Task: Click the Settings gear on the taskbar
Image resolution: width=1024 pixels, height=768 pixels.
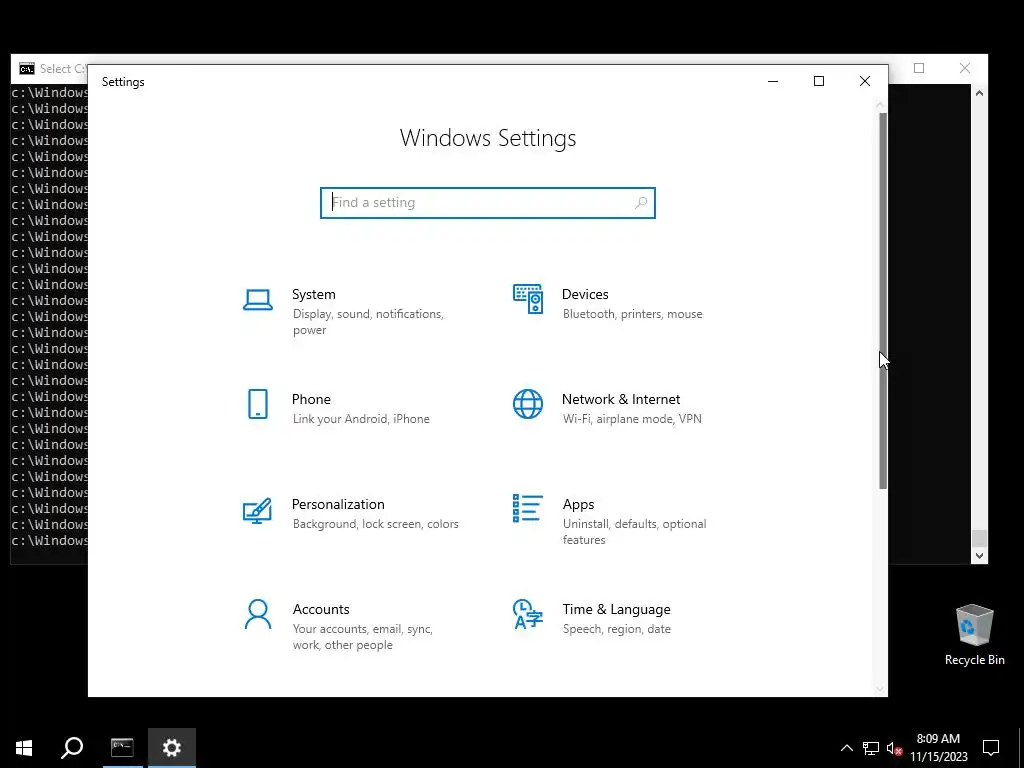Action: (x=172, y=748)
